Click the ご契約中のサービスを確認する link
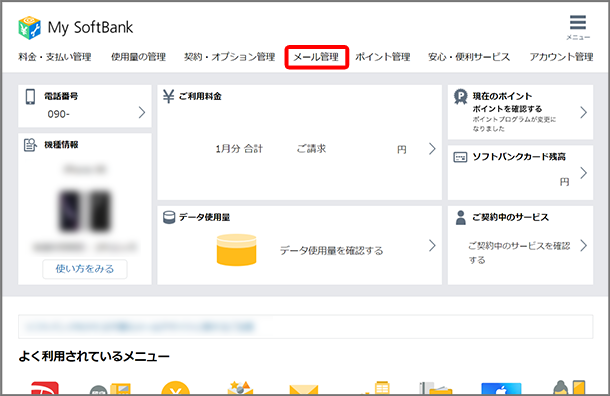This screenshot has width=610, height=396. (x=519, y=253)
